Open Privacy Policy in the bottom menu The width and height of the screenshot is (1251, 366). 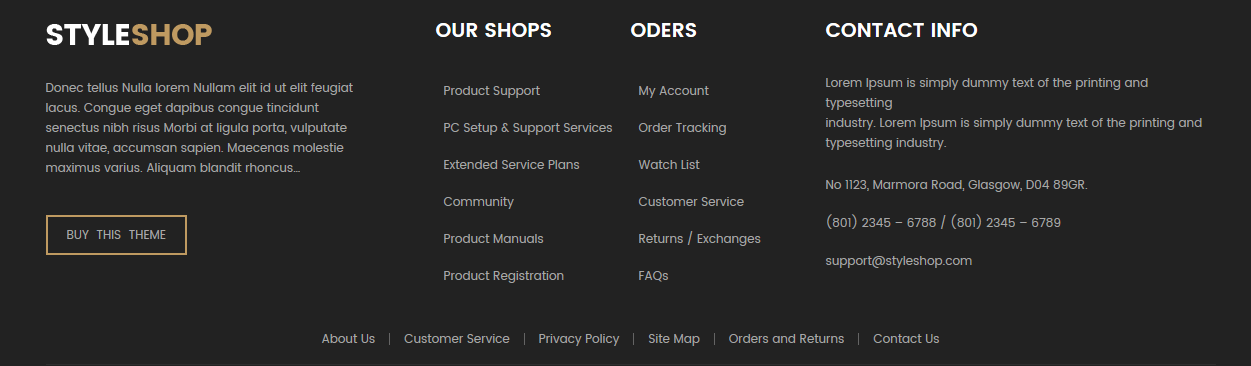click(x=578, y=339)
